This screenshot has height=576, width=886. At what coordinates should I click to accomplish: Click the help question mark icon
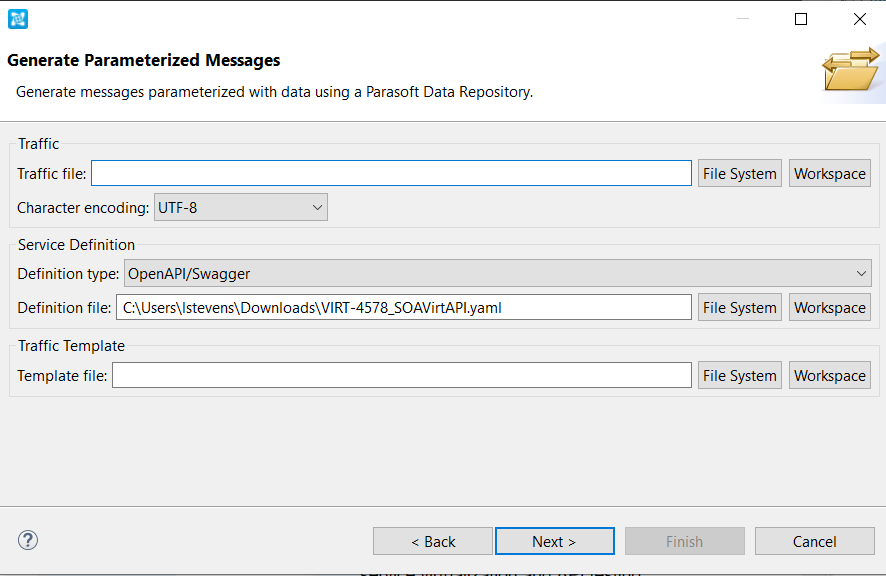[x=28, y=540]
